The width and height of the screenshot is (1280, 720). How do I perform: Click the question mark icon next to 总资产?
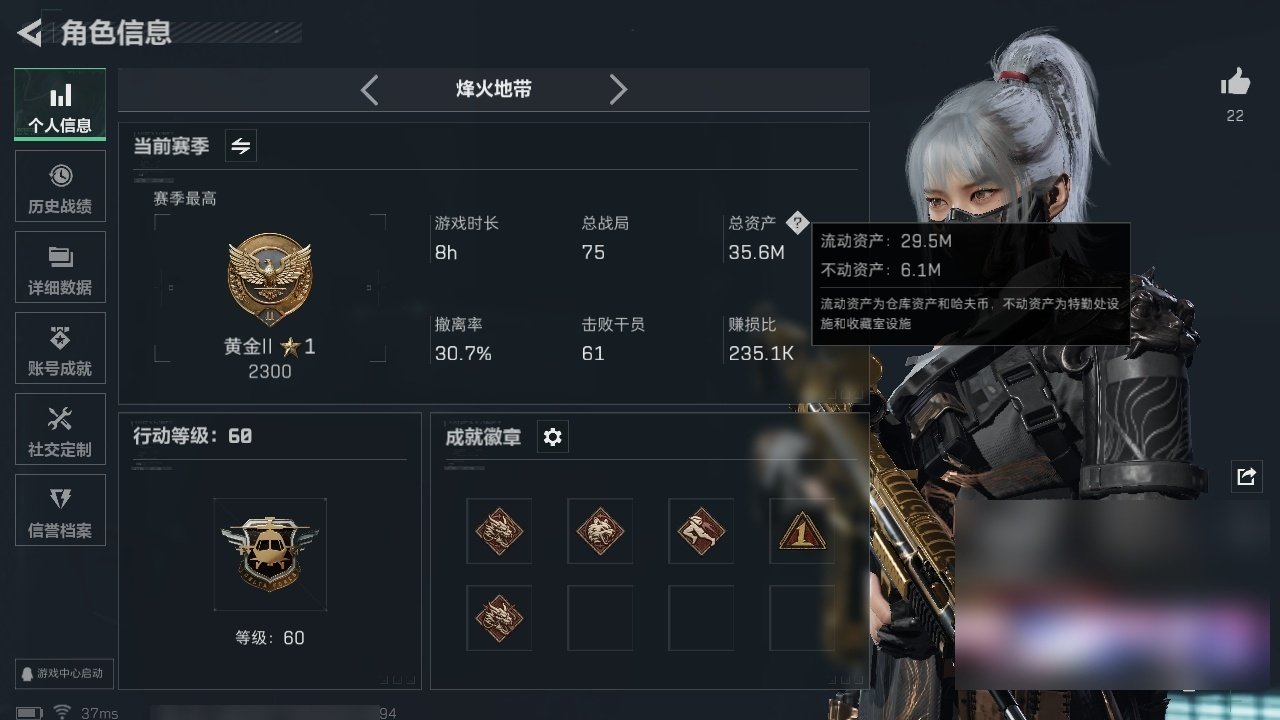coord(796,222)
